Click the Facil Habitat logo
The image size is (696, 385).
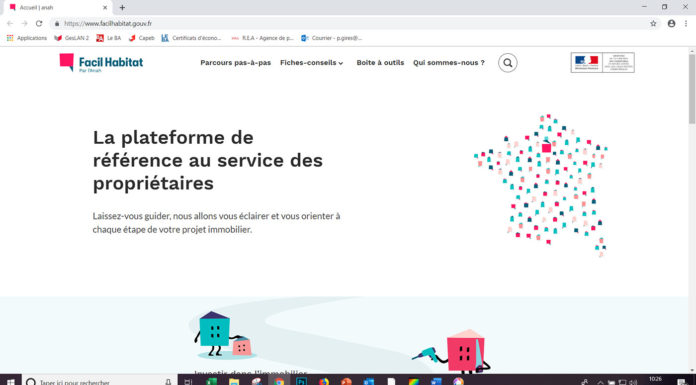101,63
